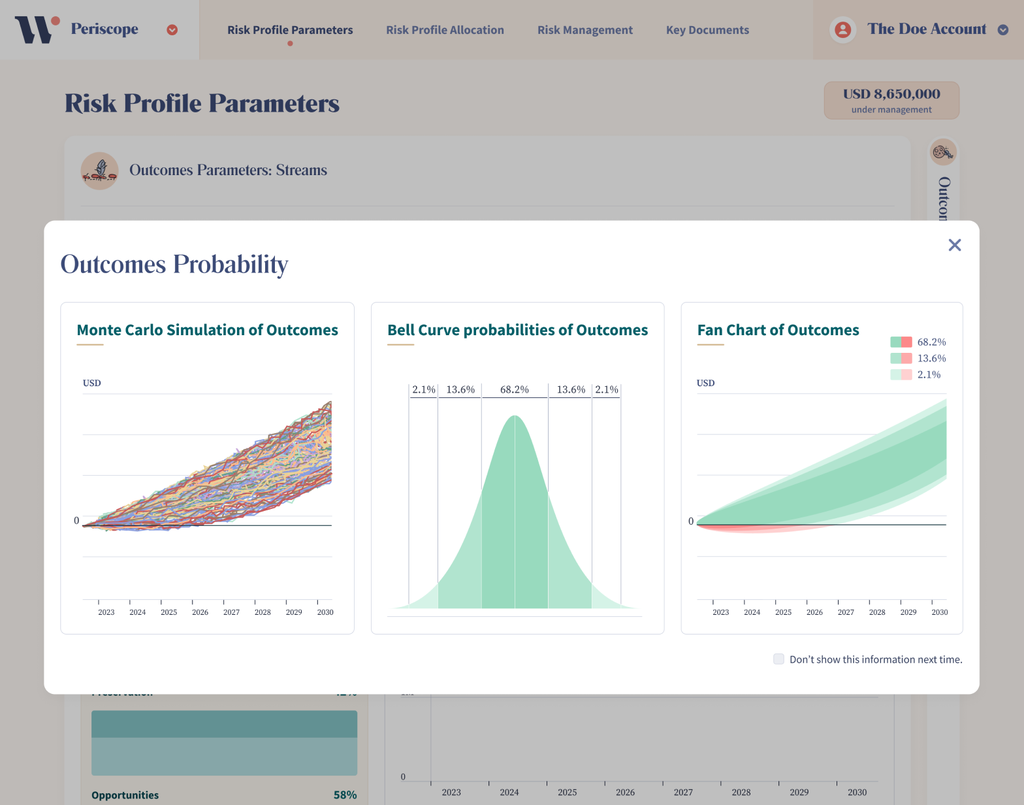Click the Opportunities 58% allocation bar
This screenshot has height=805, width=1024.
(224, 757)
